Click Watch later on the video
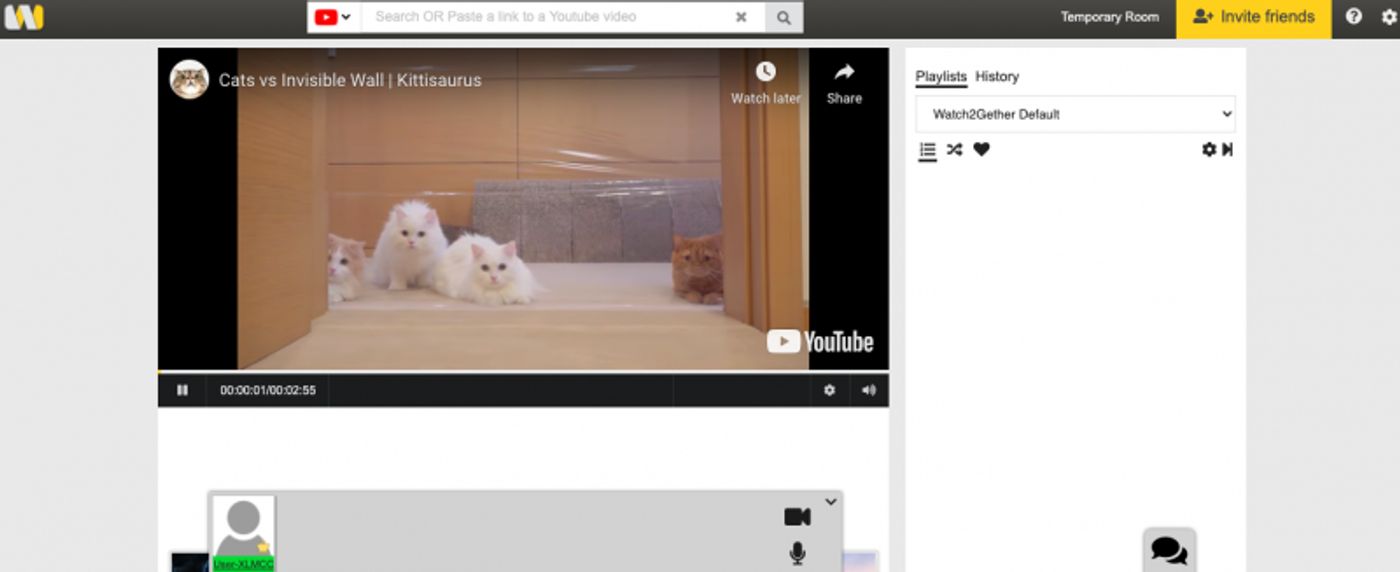 (x=765, y=83)
